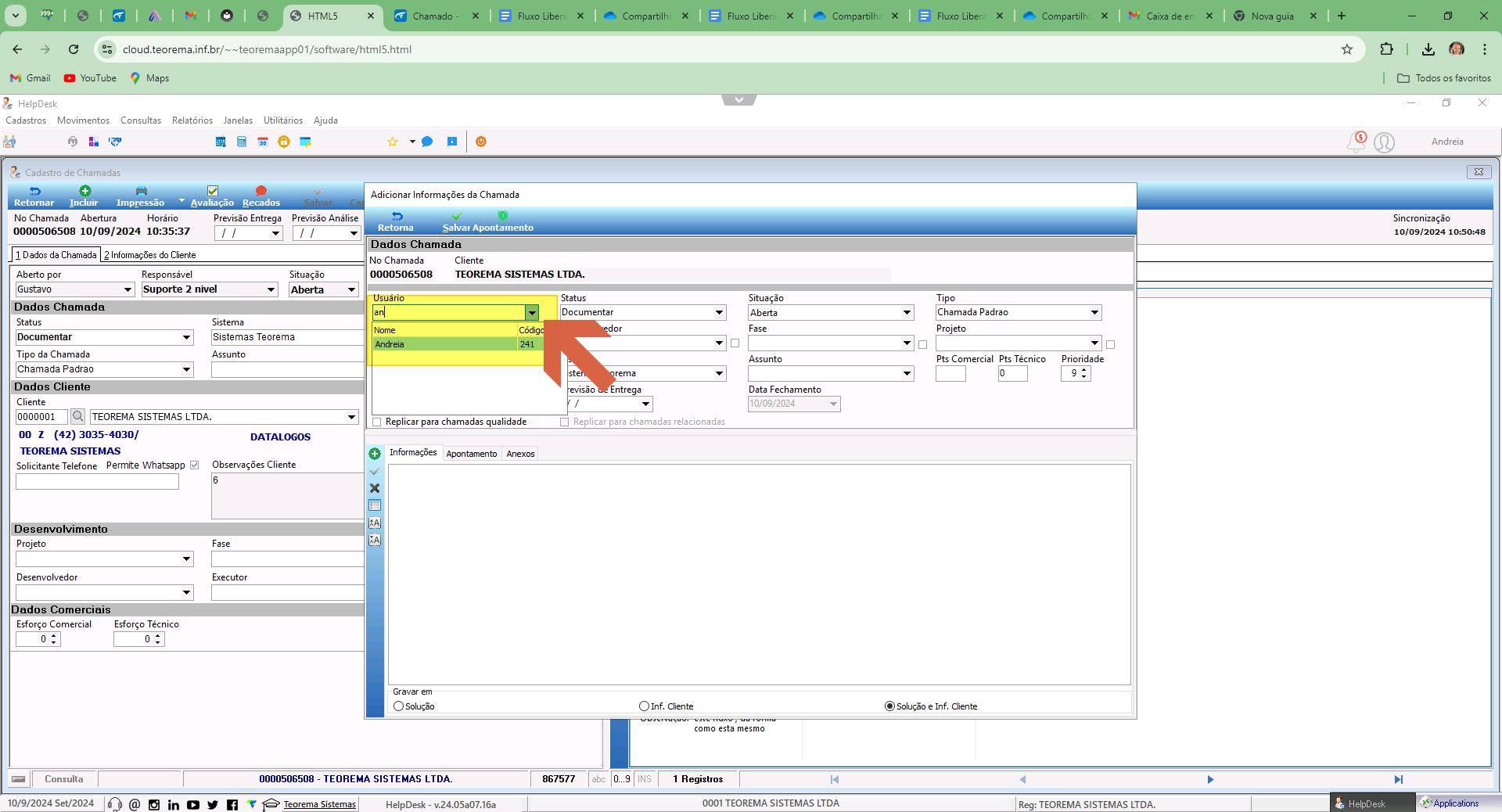Click the Retornar arrow icon in Cadastro toolbar
This screenshot has width=1502, height=812.
point(34,191)
